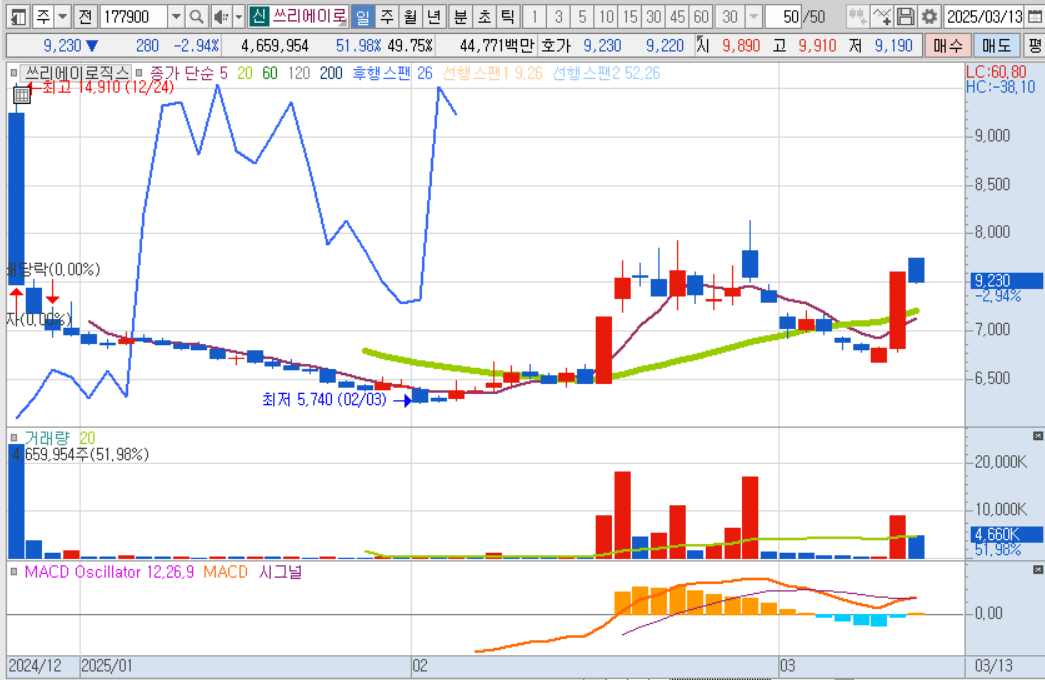Switch to the weekly 주 period tab
Image resolution: width=1045 pixels, height=680 pixels.
[x=387, y=17]
